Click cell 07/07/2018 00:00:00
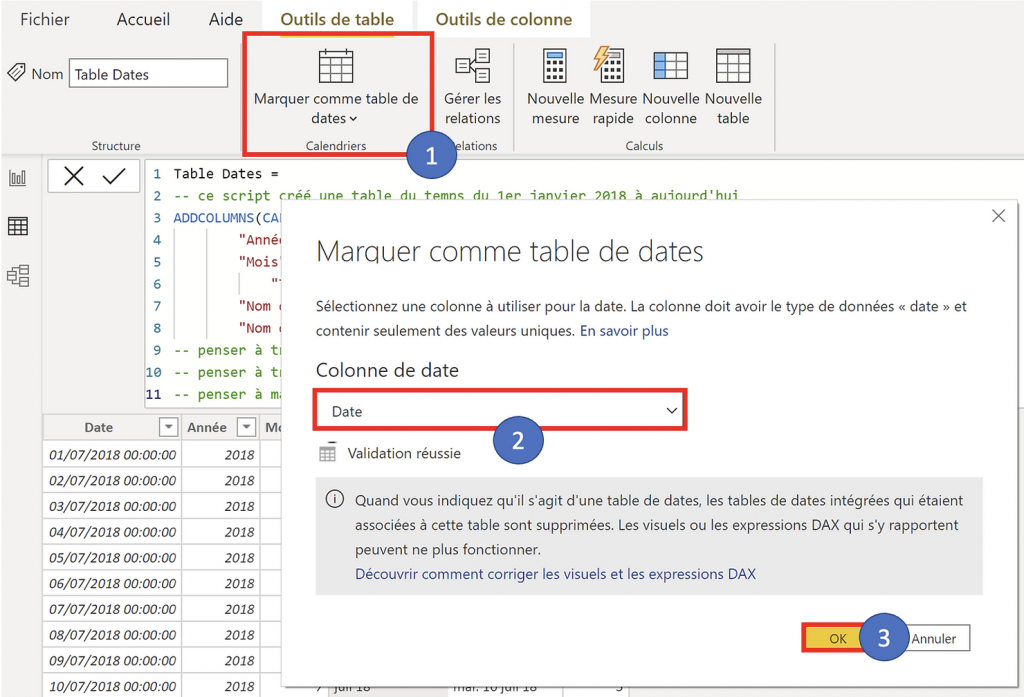1024x697 pixels. (x=112, y=609)
